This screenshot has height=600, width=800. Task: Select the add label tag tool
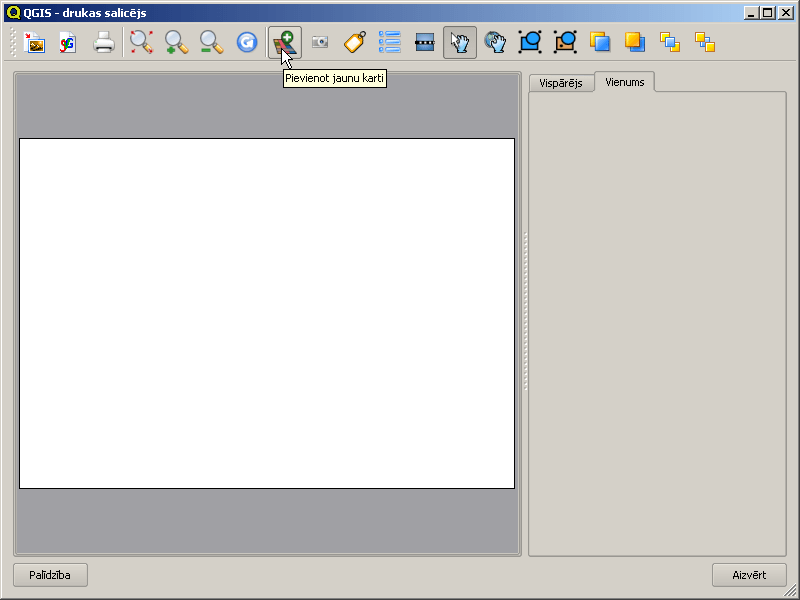pos(355,42)
